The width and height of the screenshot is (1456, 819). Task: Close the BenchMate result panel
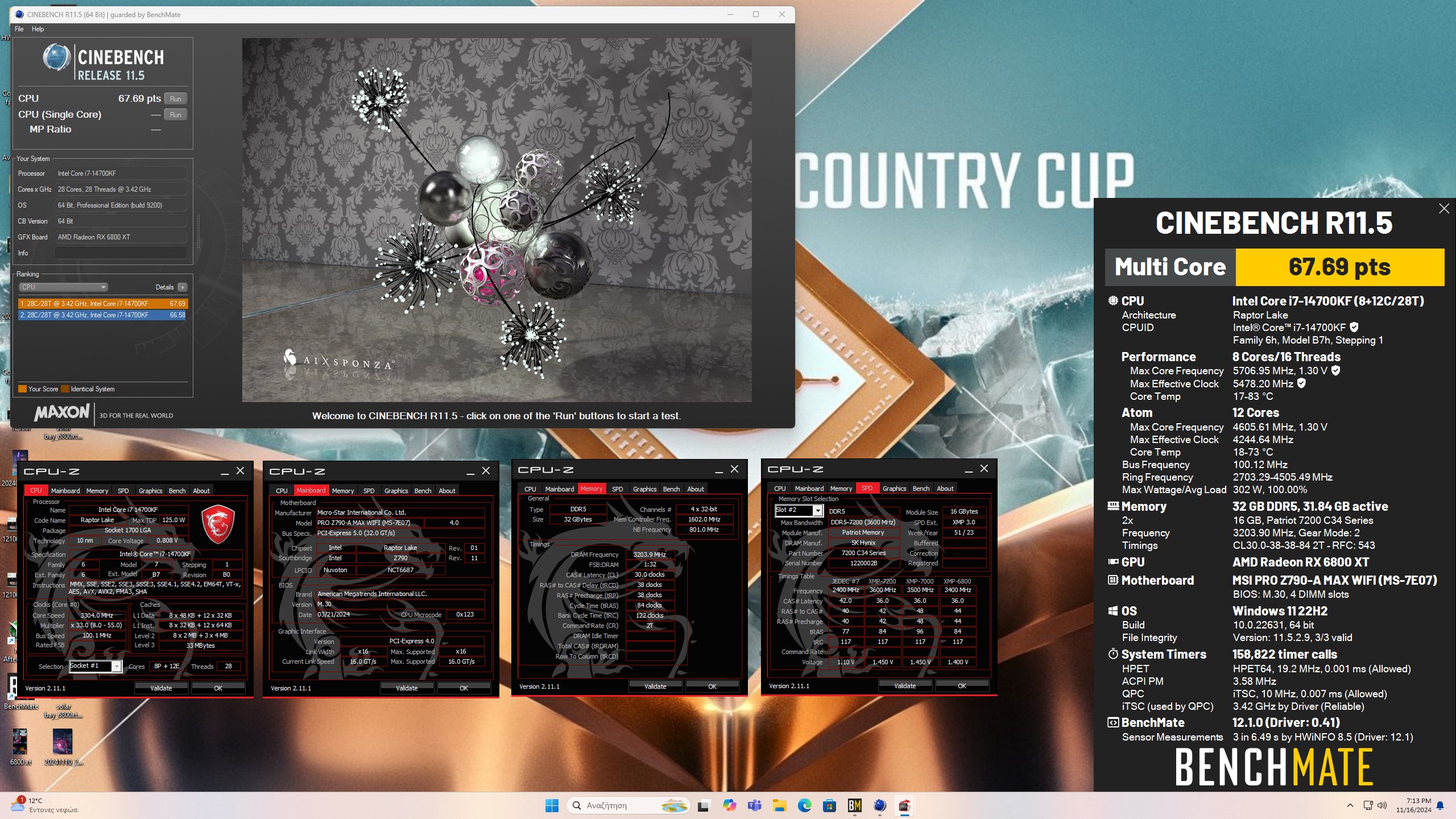(1443, 209)
